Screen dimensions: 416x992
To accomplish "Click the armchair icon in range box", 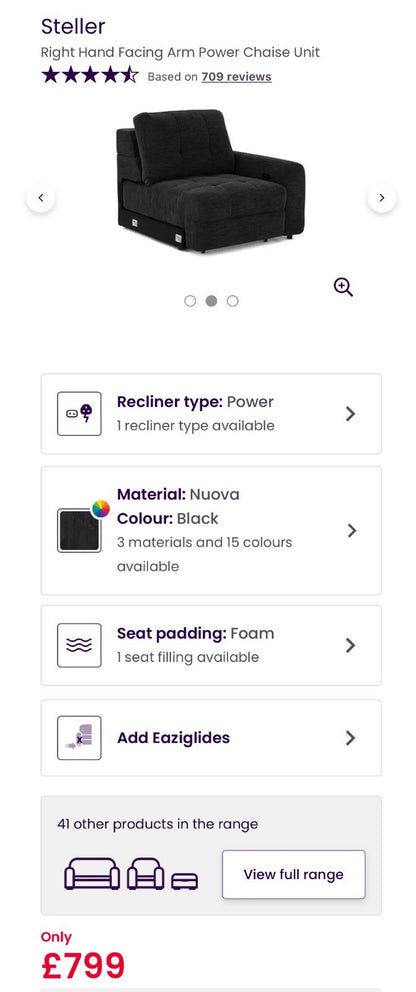I will (145, 874).
